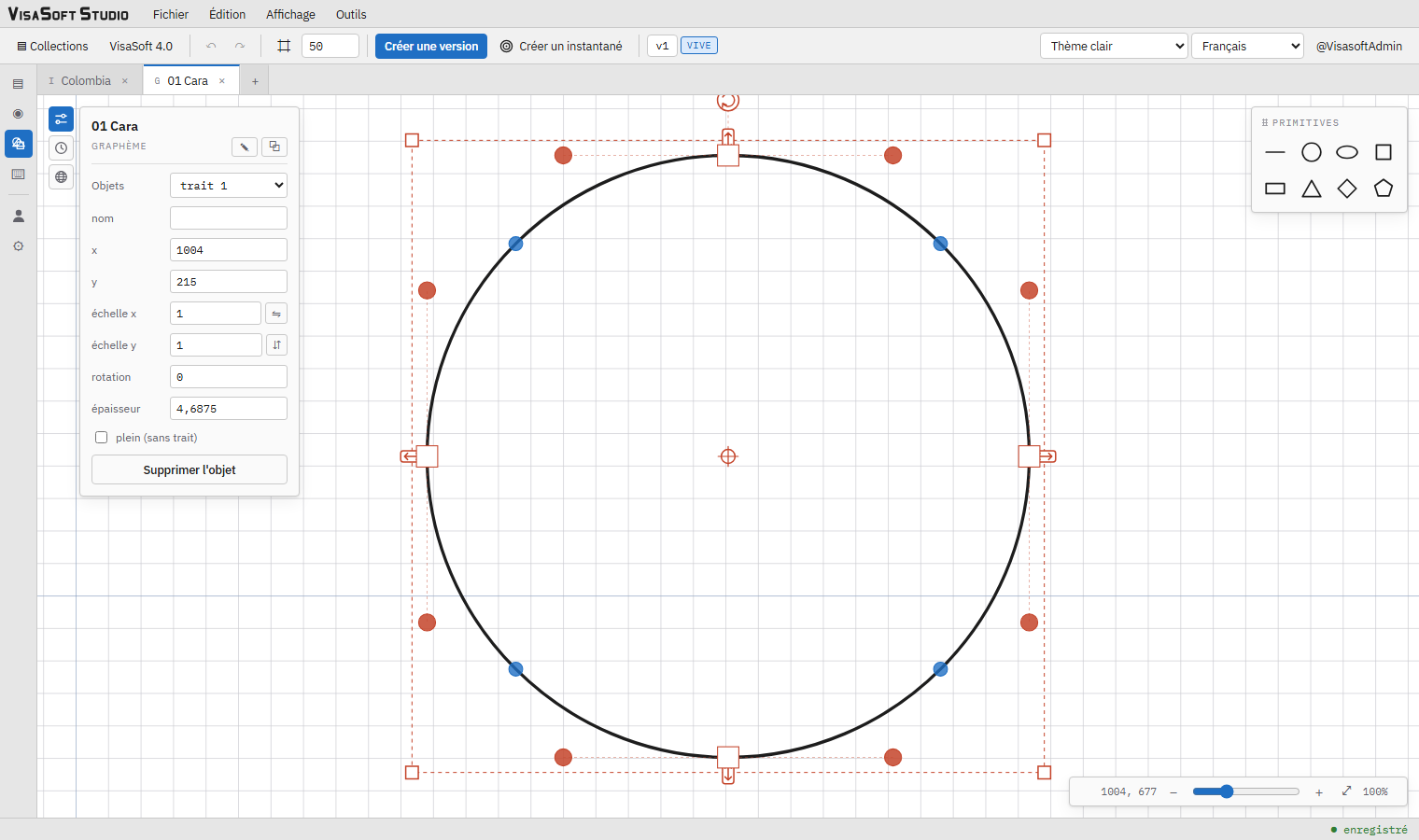This screenshot has height=840, width=1419.
Task: Click the grid frame icon in toolbar
Action: click(284, 46)
